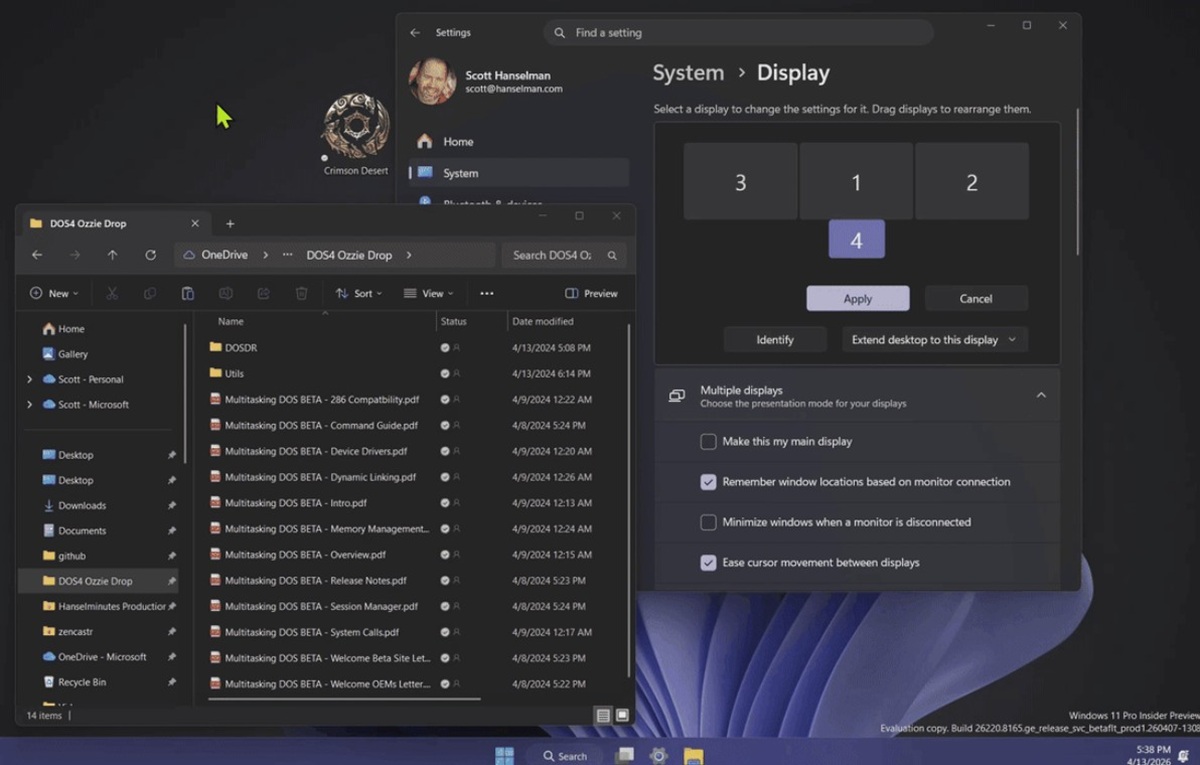The image size is (1200, 765).
Task: Open the Settings gear on the taskbar
Action: (x=657, y=756)
